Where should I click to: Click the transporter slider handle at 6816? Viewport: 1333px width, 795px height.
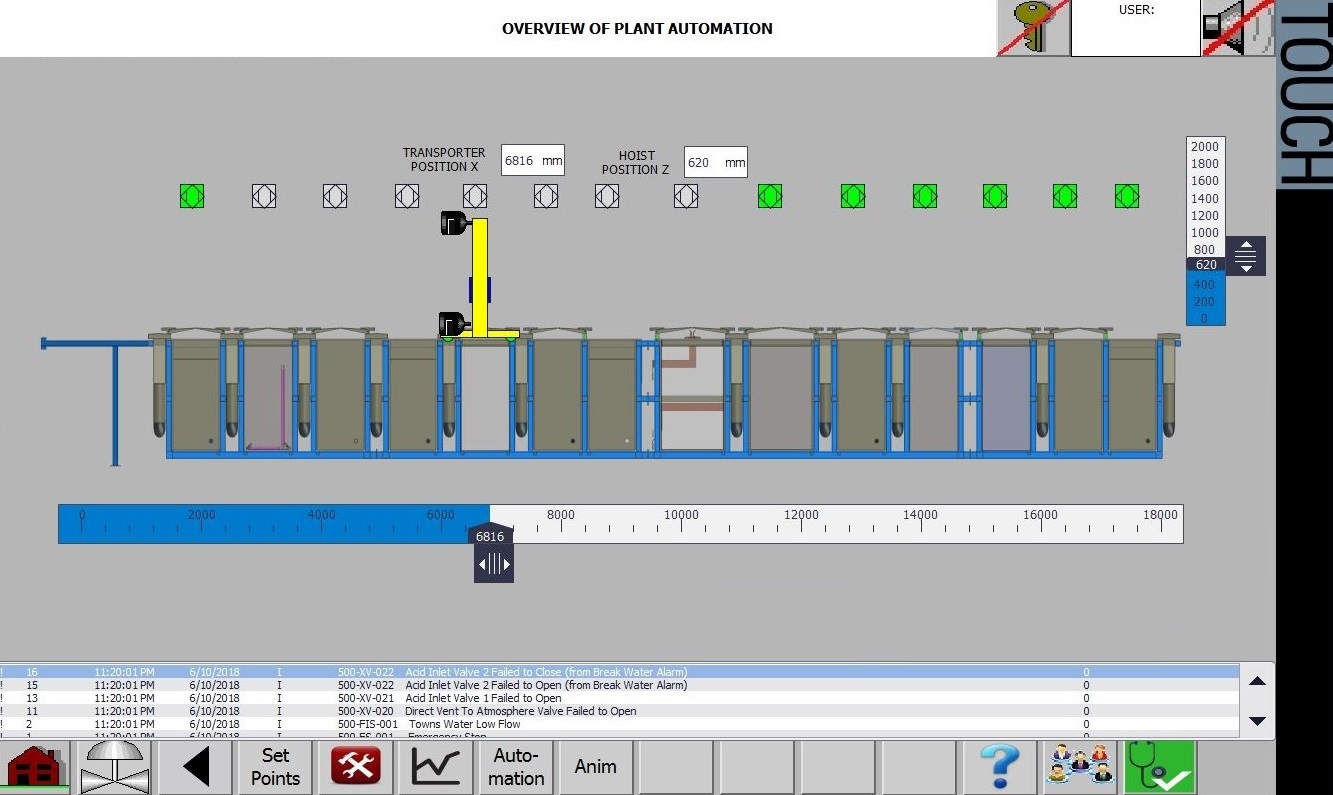[493, 564]
